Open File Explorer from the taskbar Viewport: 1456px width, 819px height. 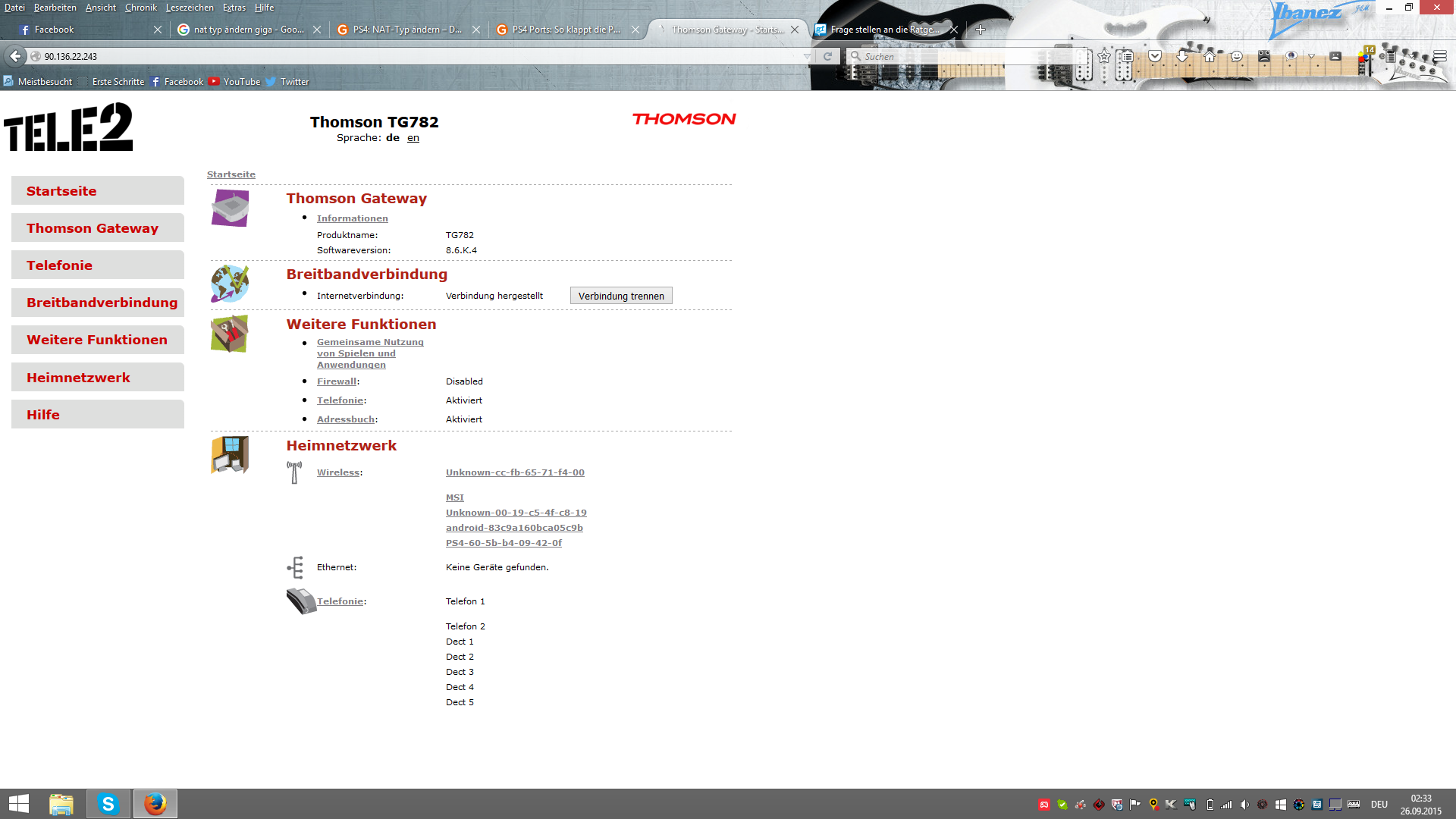[61, 804]
